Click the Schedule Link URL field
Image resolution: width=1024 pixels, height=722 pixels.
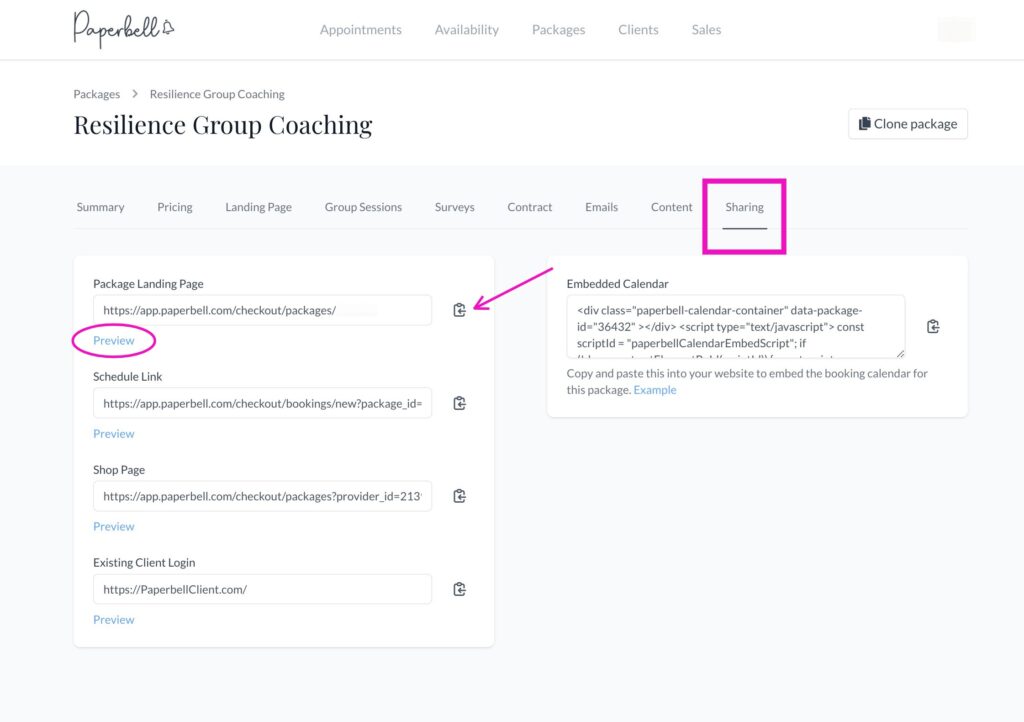click(263, 403)
